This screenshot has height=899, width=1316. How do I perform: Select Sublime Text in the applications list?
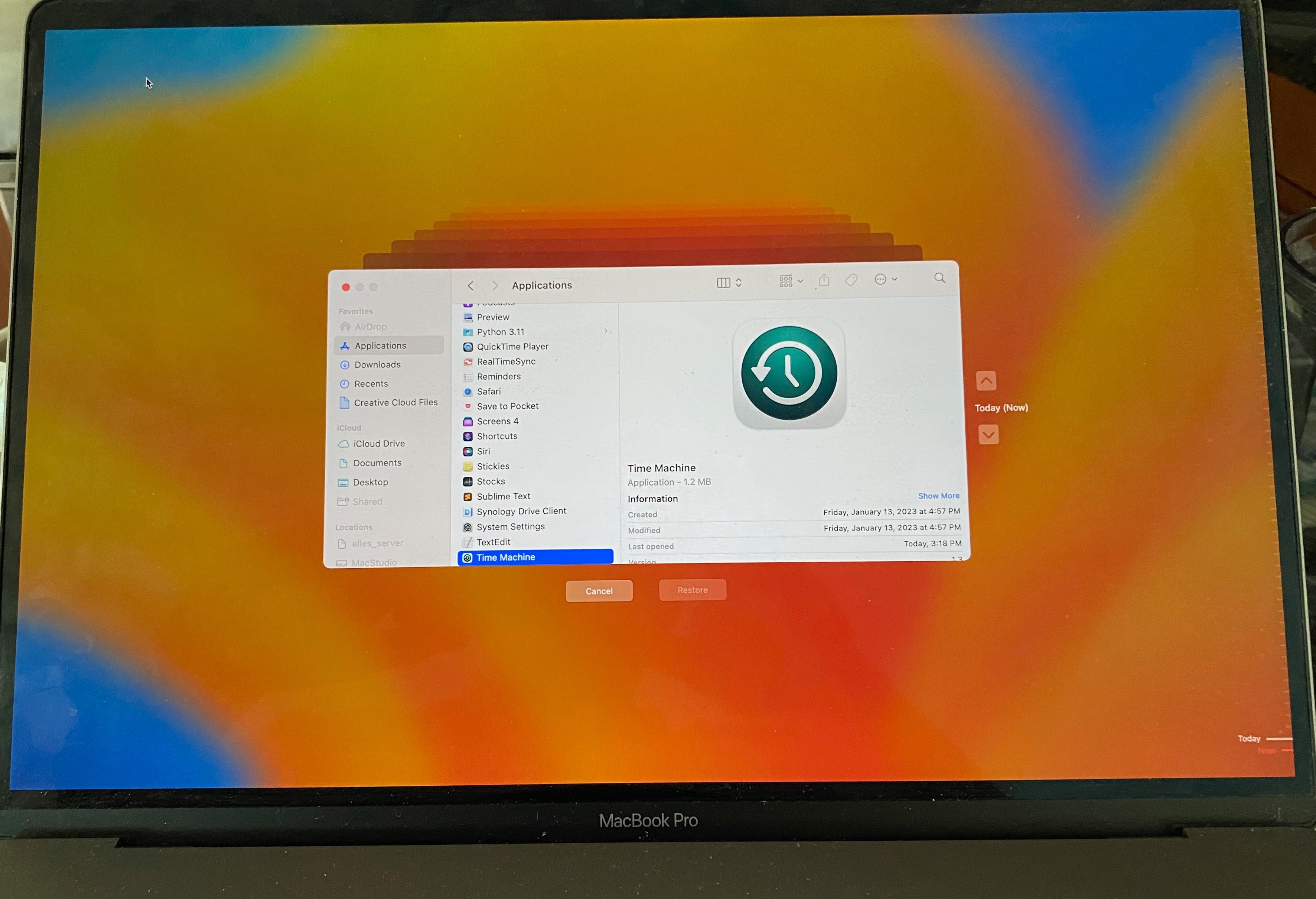click(x=503, y=496)
